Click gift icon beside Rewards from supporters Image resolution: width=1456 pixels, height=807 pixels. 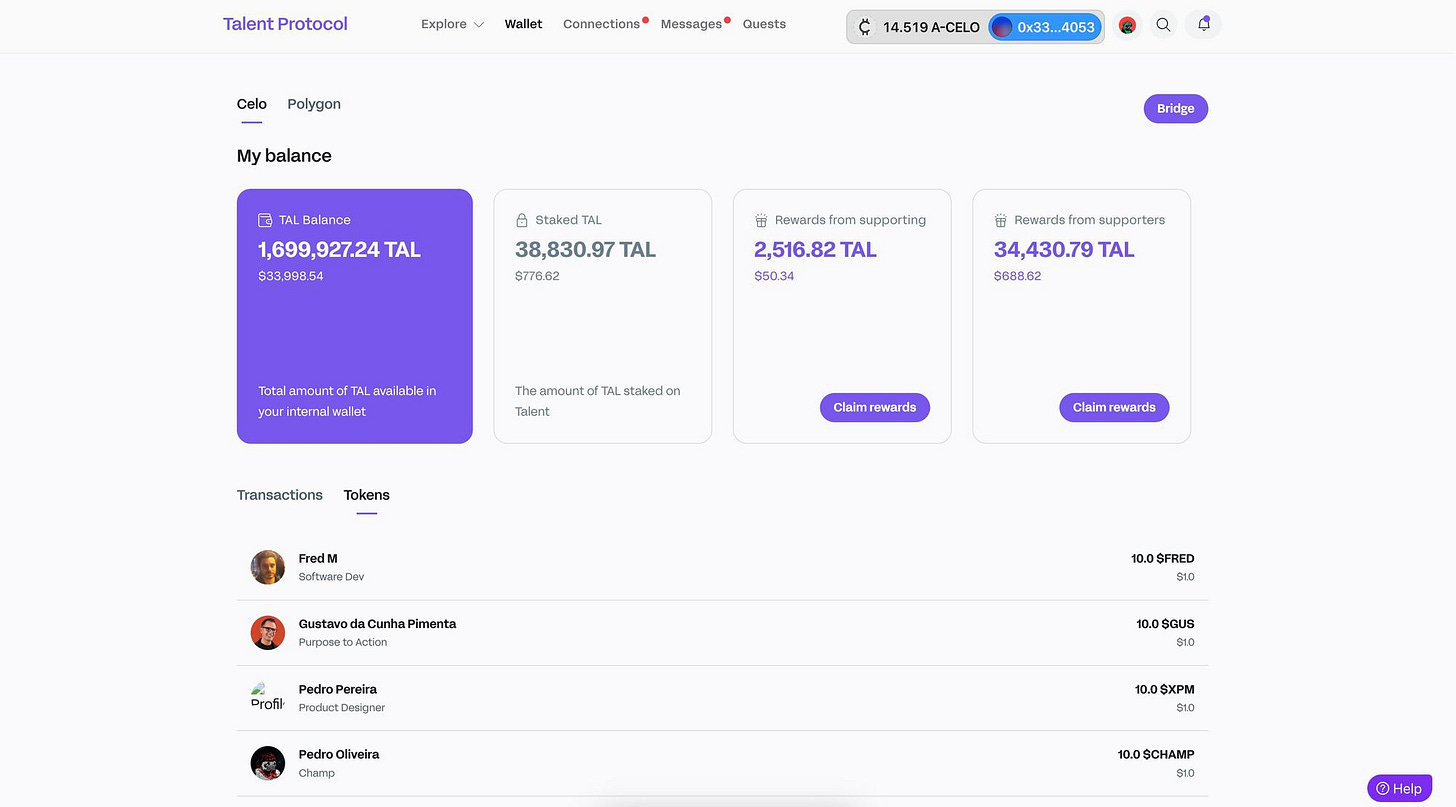(1000, 220)
